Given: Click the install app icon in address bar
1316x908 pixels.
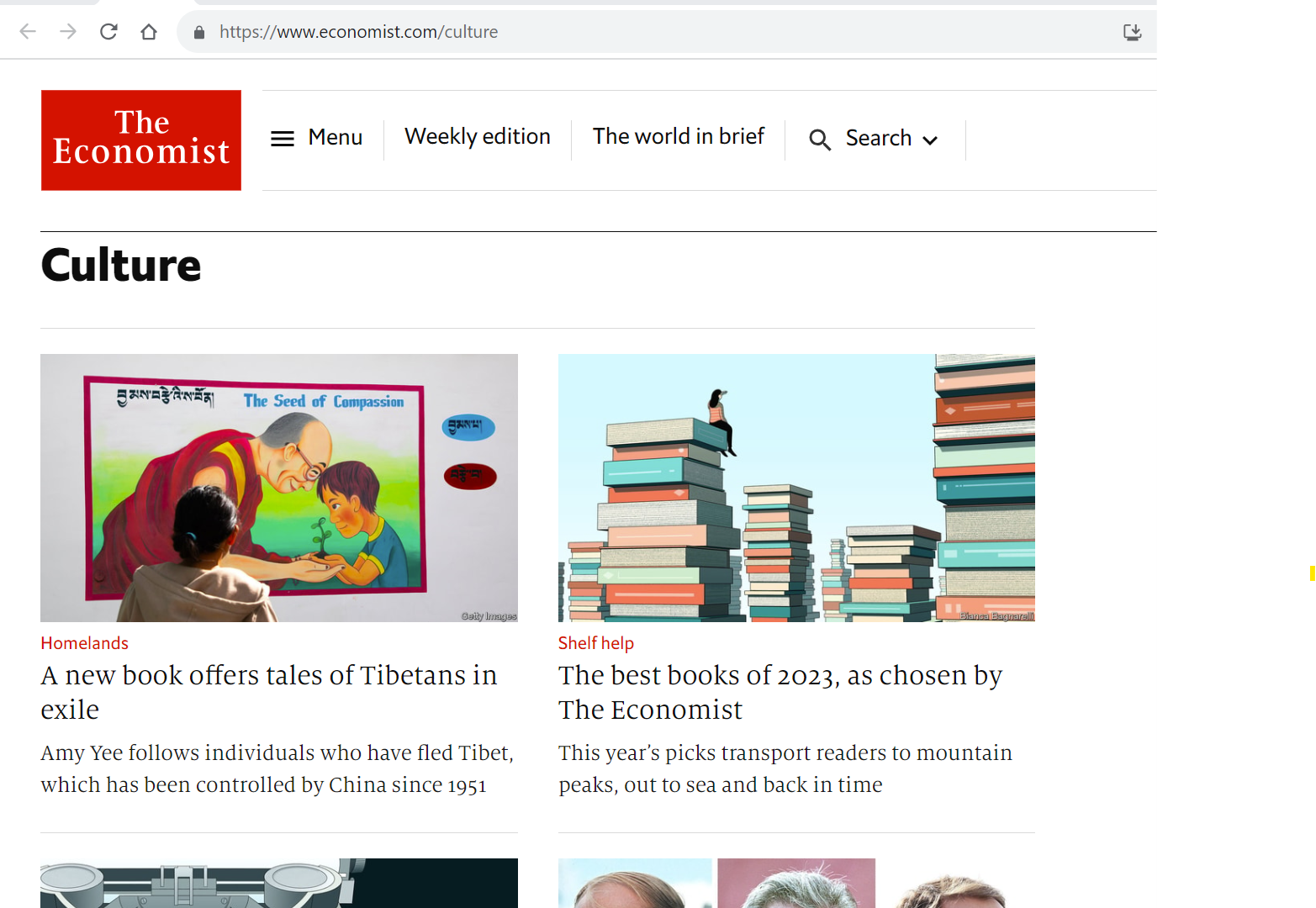Looking at the screenshot, I should tap(1132, 32).
